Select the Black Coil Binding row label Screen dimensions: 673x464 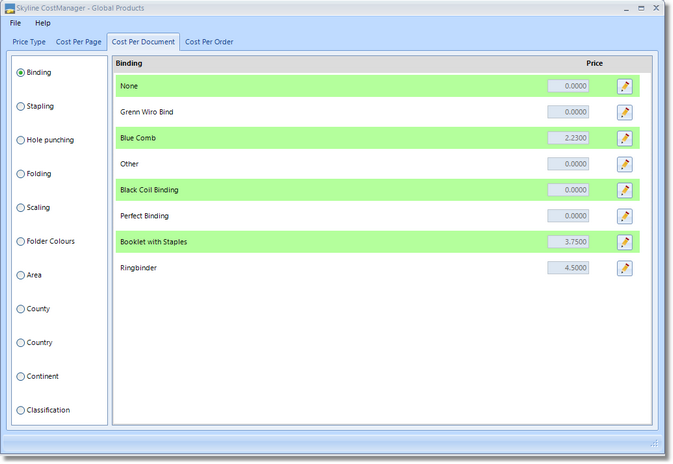(149, 190)
